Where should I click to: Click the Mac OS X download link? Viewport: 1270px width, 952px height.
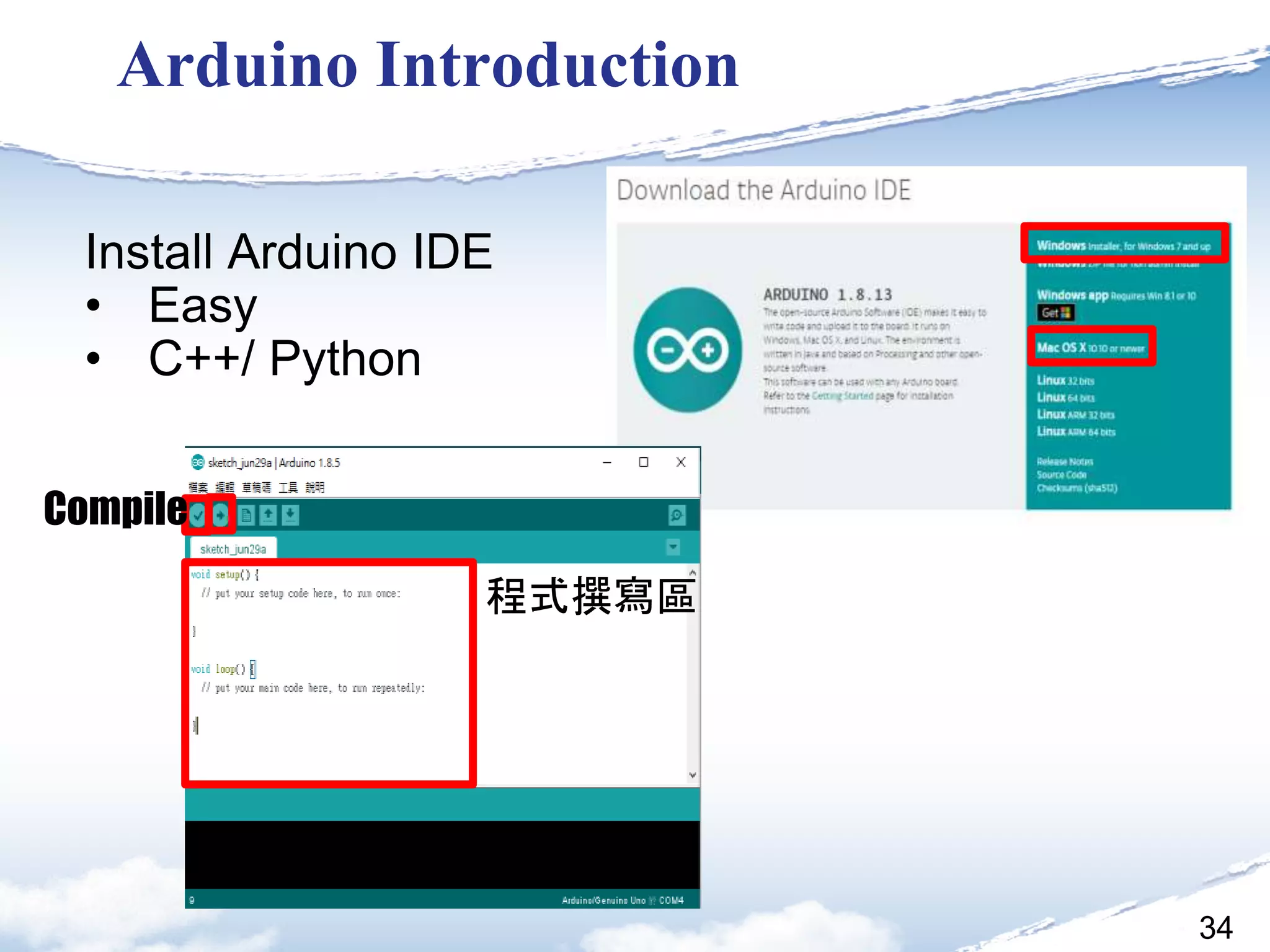pos(1091,348)
